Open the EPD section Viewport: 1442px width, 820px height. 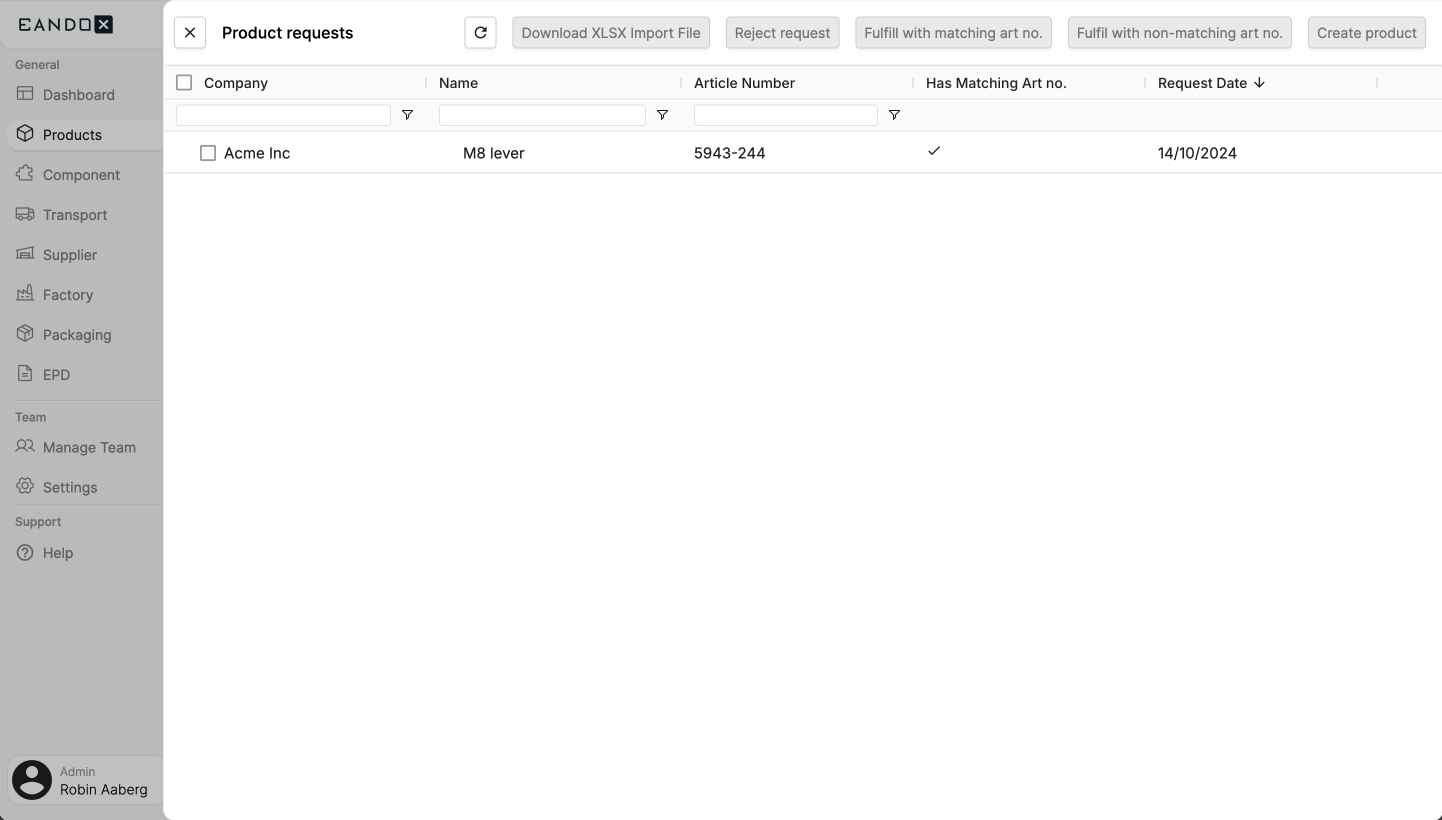click(56, 374)
